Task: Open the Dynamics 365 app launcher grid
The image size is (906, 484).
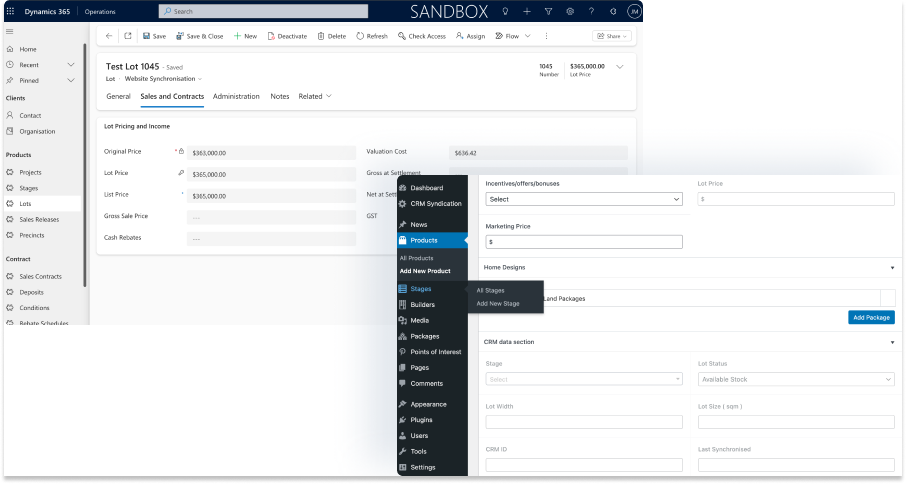Action: [x=10, y=11]
